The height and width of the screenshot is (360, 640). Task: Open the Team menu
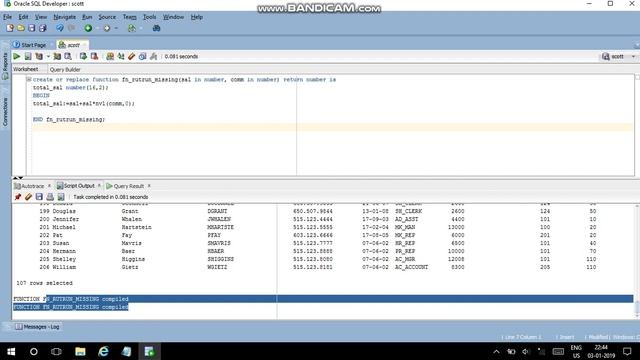[129, 17]
